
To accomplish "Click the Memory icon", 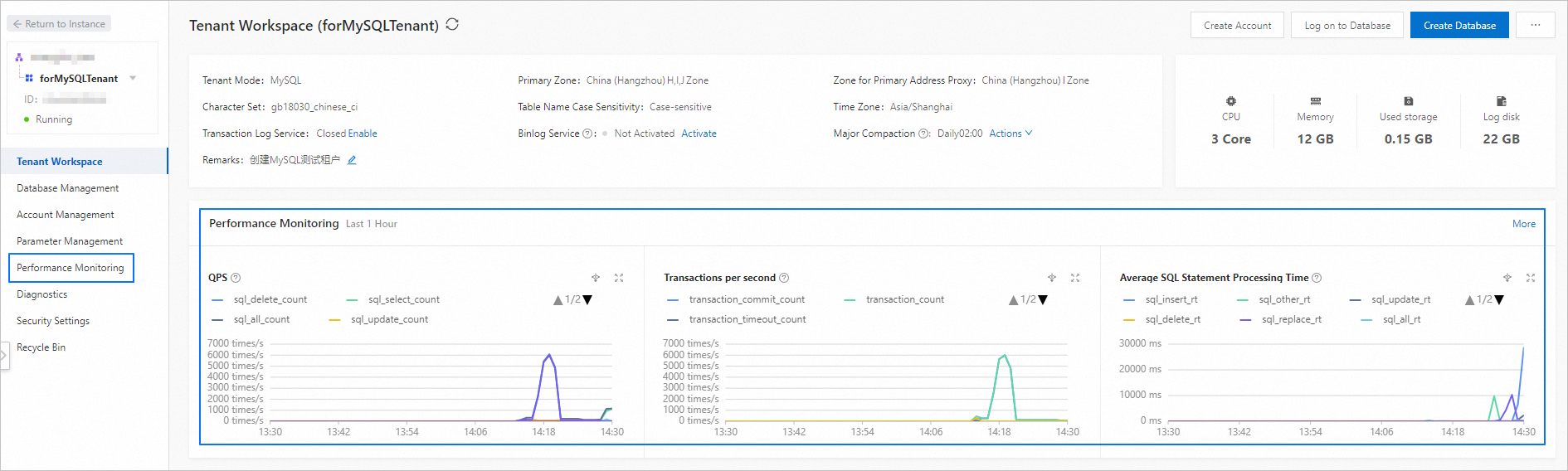I will (x=1315, y=101).
